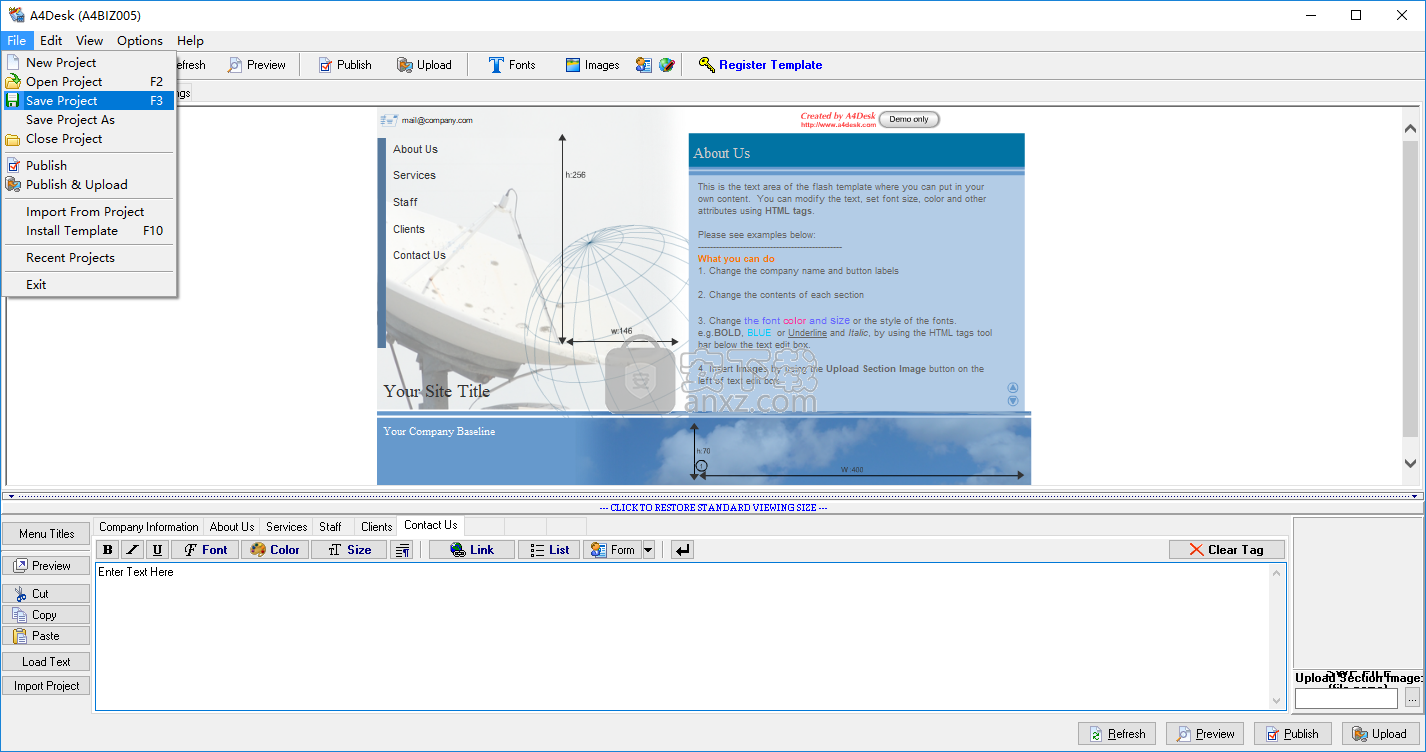Open the text Size button

[x=349, y=550]
